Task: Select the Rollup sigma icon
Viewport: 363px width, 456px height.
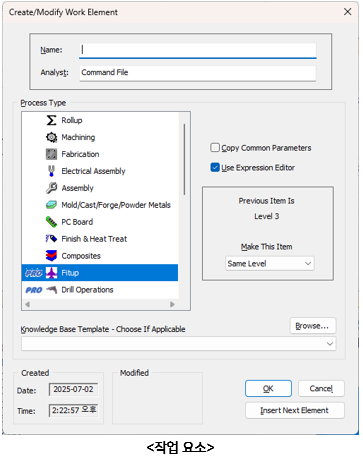Action: click(51, 120)
